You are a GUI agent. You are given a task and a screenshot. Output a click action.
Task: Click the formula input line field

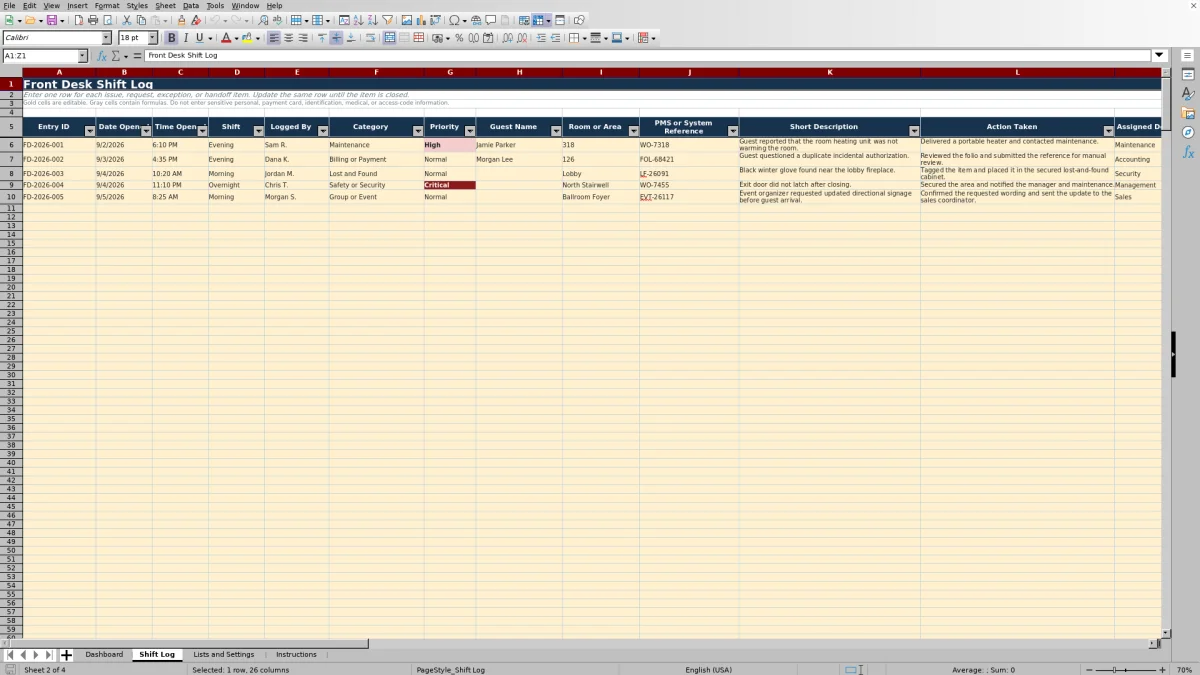pyautogui.click(x=648, y=56)
